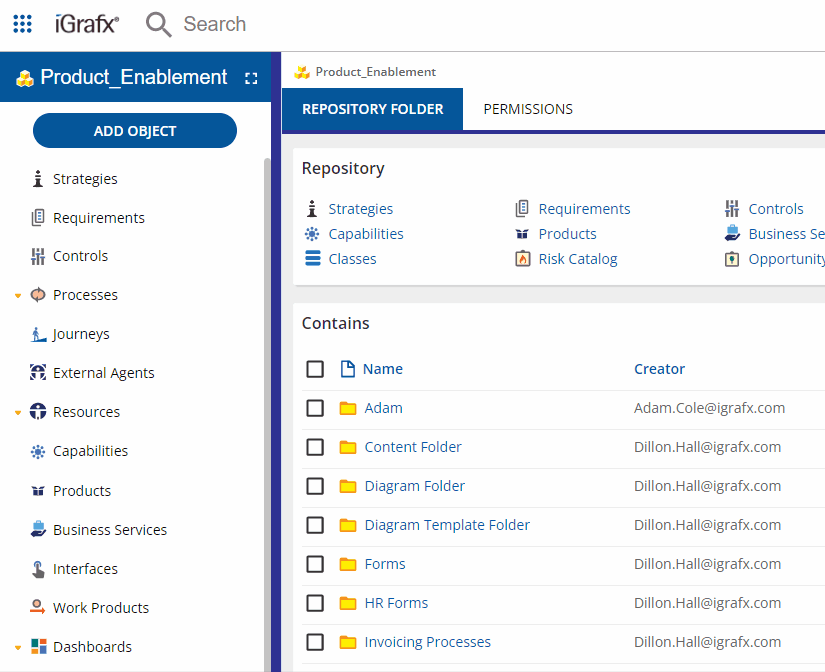Open the app launcher grid icon
825x672 pixels.
pyautogui.click(x=23, y=24)
